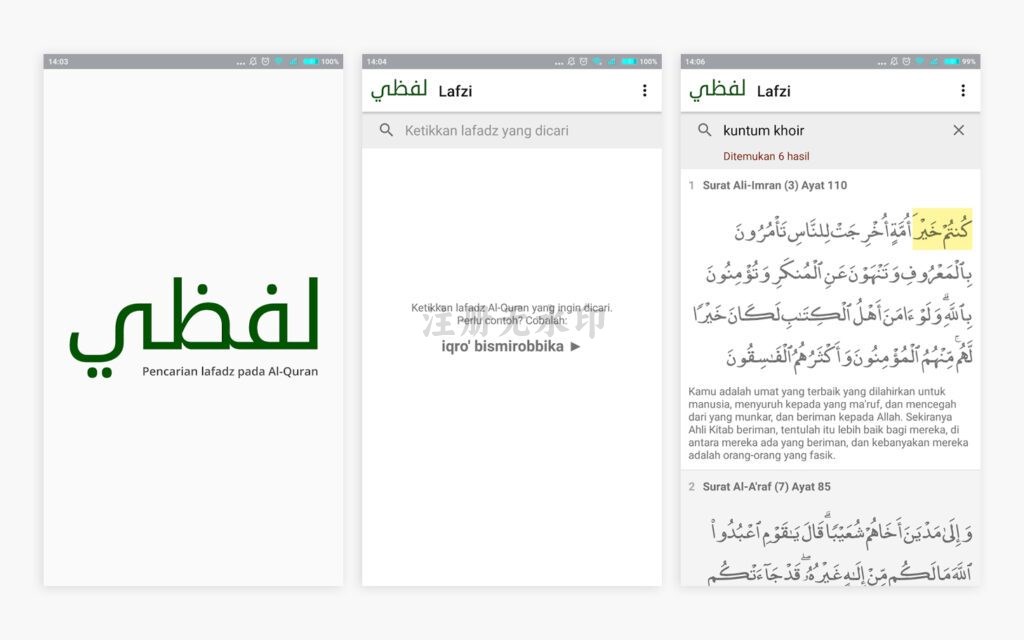Click the yellow highlighted Arabic phrase in result 1
This screenshot has height=640, width=1024.
(942, 229)
